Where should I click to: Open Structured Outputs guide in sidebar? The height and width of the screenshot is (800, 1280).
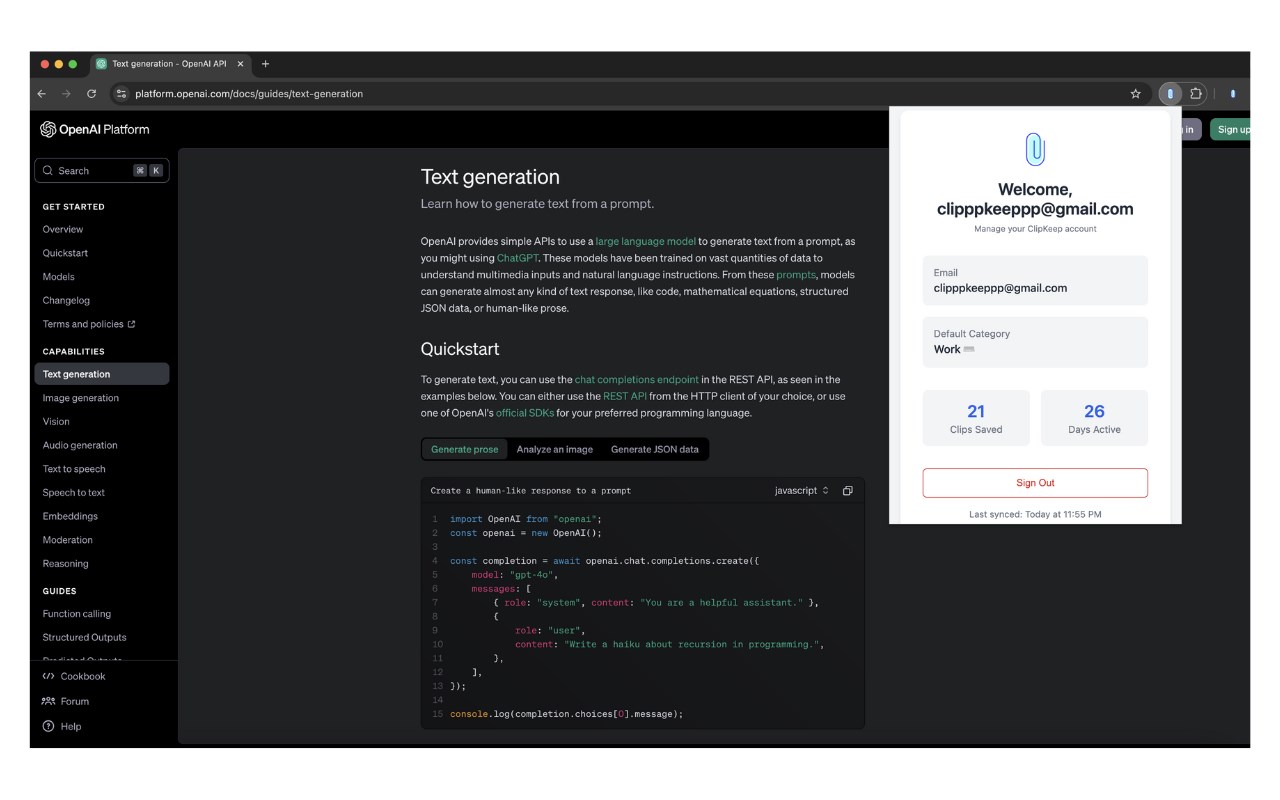click(85, 637)
